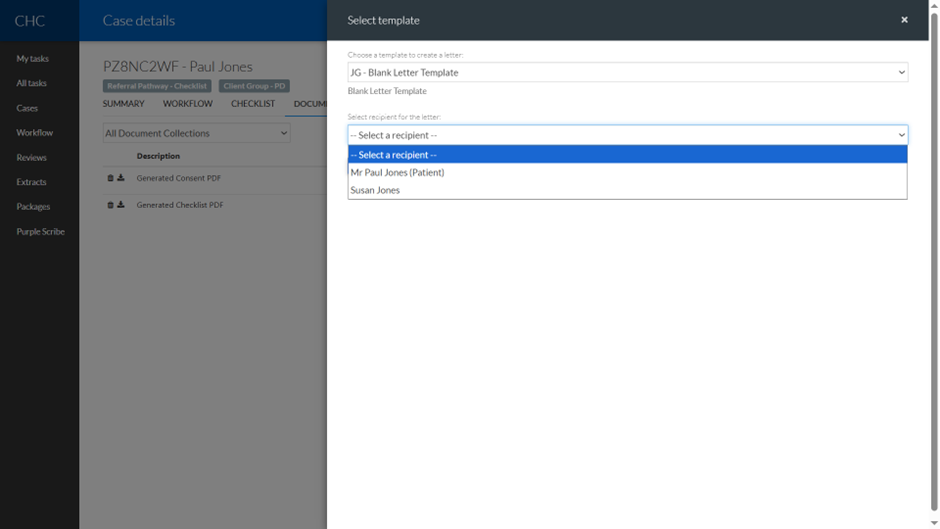Collapse the recipient dropdown field
Screen dimensions: 940x529
click(627, 135)
